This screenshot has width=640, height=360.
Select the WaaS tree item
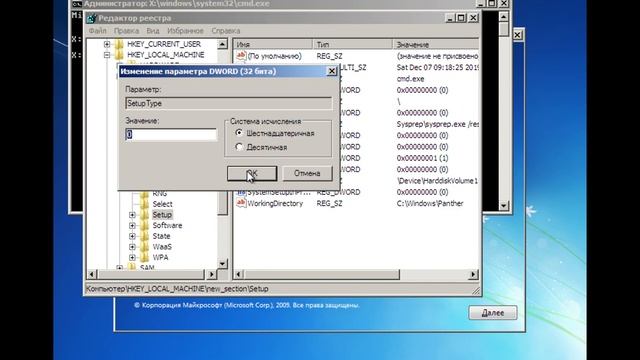[162, 247]
